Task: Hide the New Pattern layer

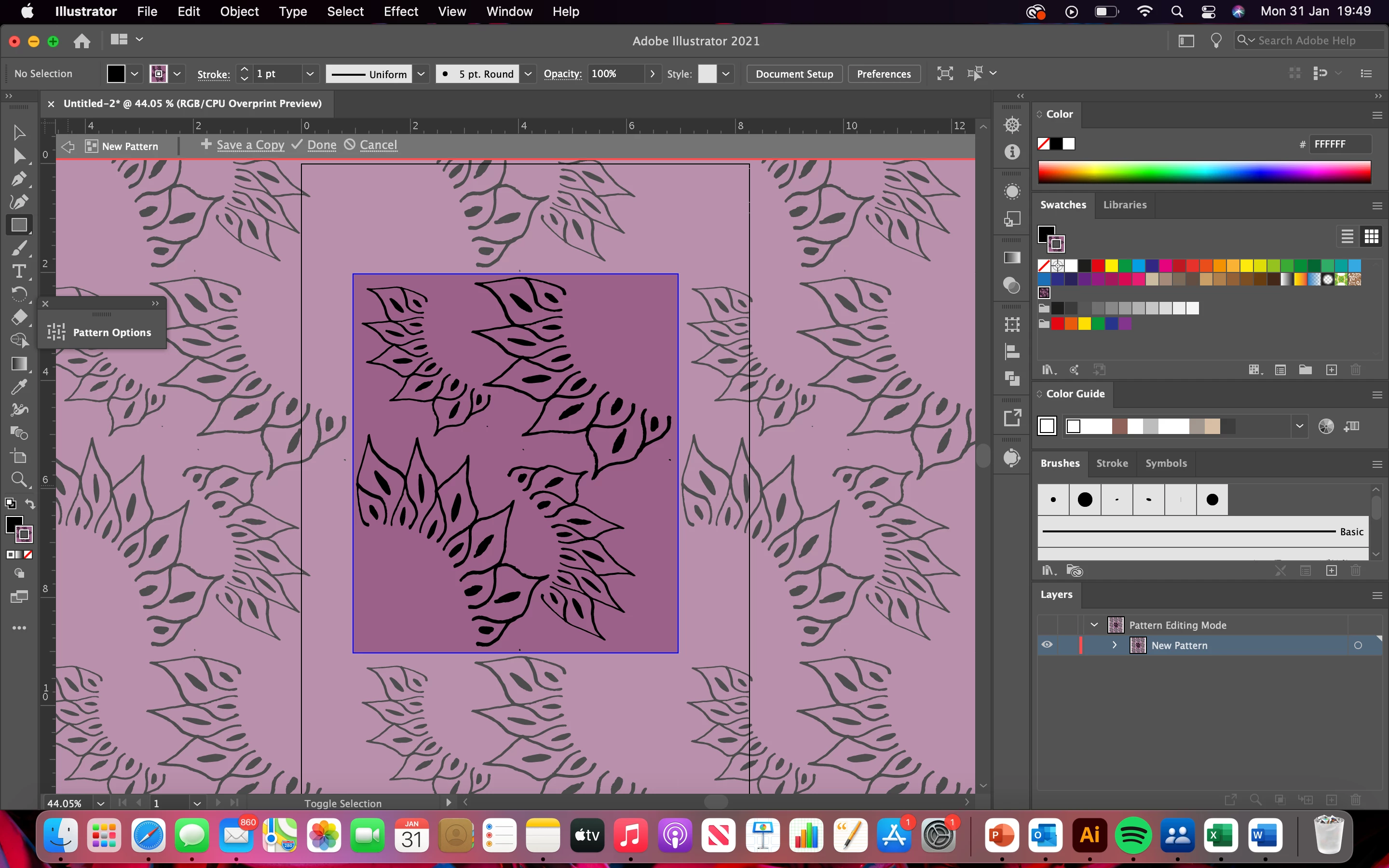Action: (x=1047, y=645)
